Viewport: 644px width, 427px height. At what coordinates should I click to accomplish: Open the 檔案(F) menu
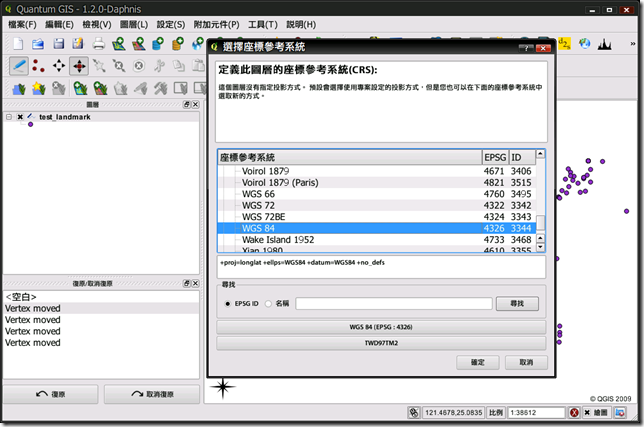[x=22, y=25]
